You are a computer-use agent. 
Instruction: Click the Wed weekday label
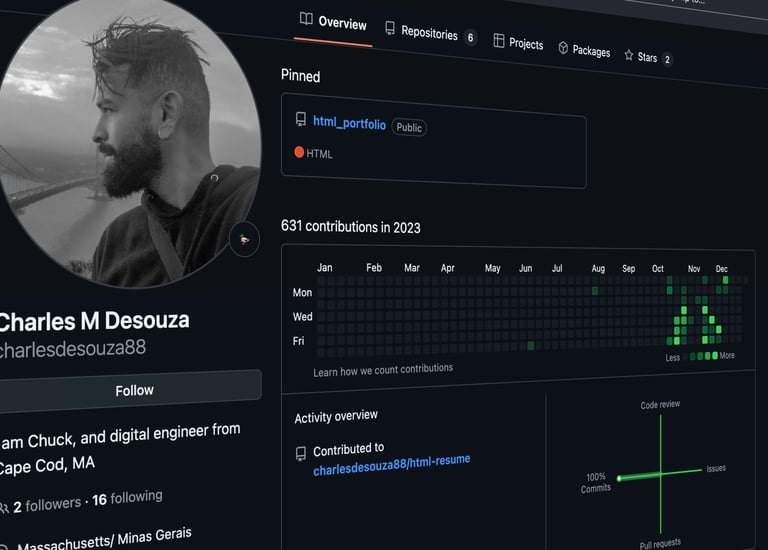click(303, 317)
